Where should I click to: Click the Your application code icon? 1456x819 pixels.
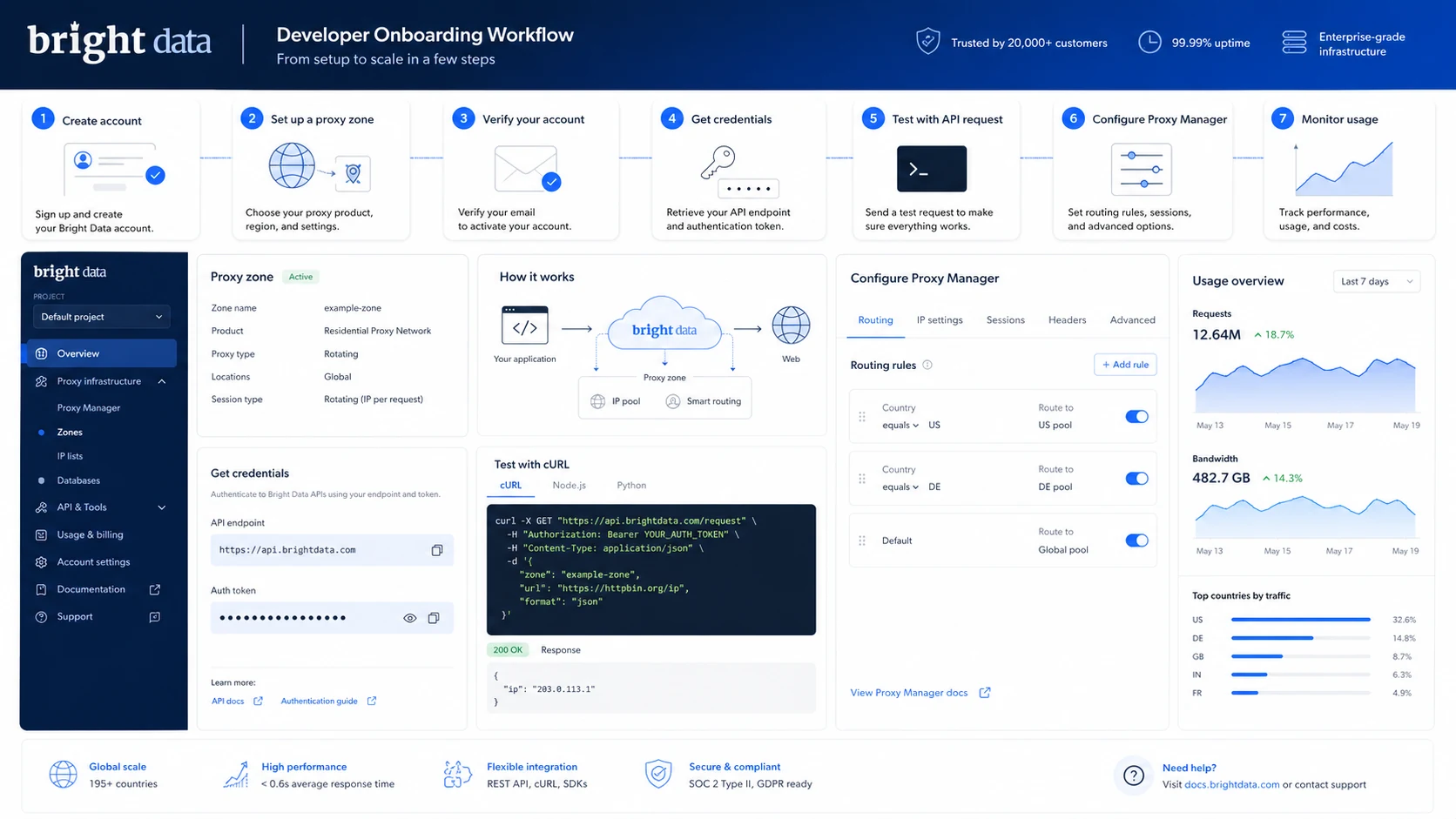525,326
